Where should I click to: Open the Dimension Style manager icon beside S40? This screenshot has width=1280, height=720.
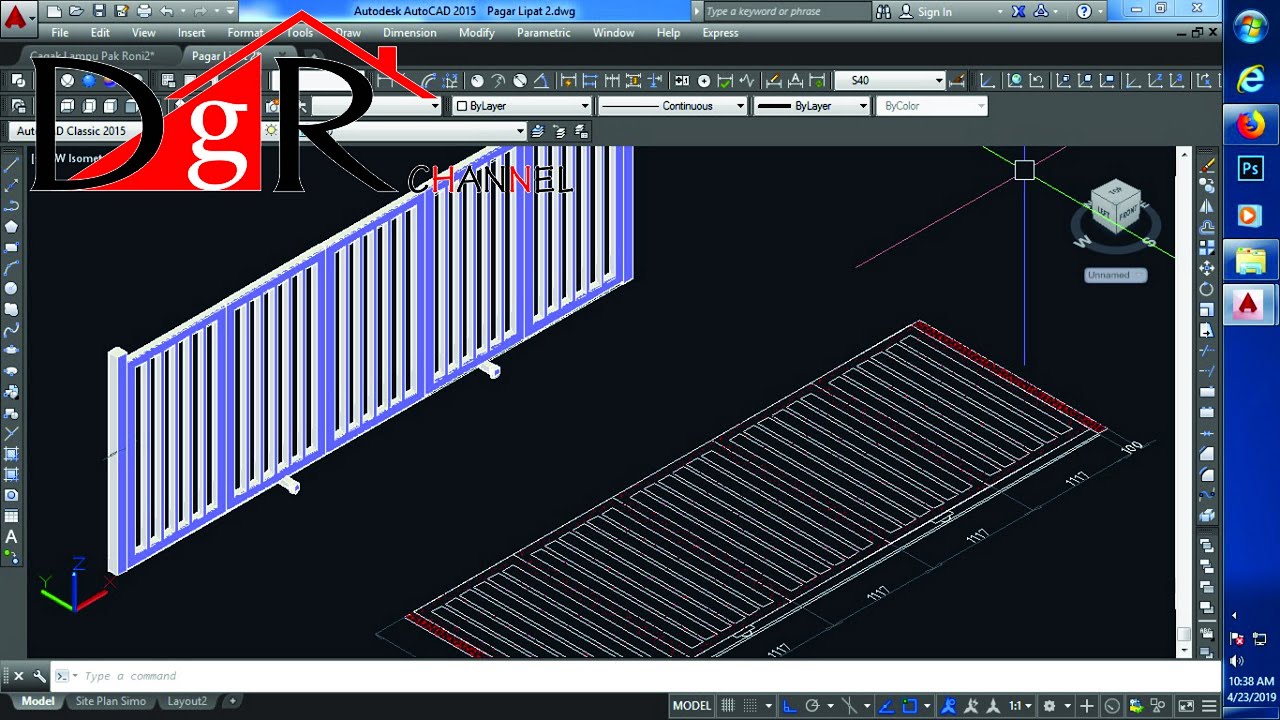click(957, 81)
